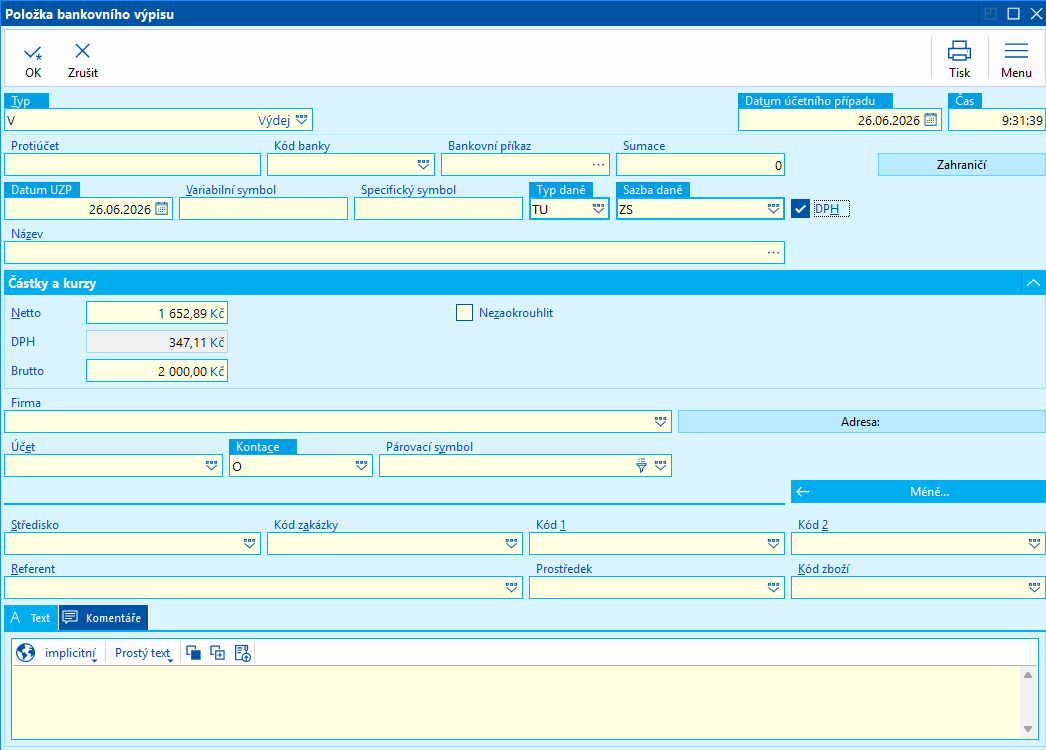
Task: Click the first copy text icon in the editor toolbar
Action: click(x=193, y=653)
